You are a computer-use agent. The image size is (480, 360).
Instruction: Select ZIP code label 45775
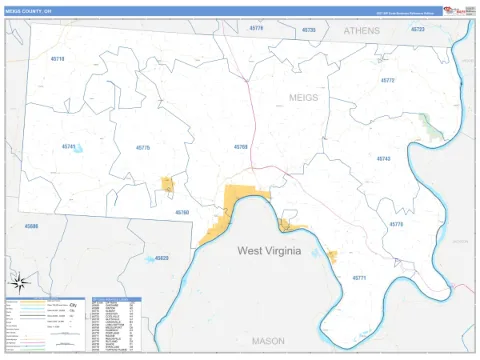(x=143, y=148)
